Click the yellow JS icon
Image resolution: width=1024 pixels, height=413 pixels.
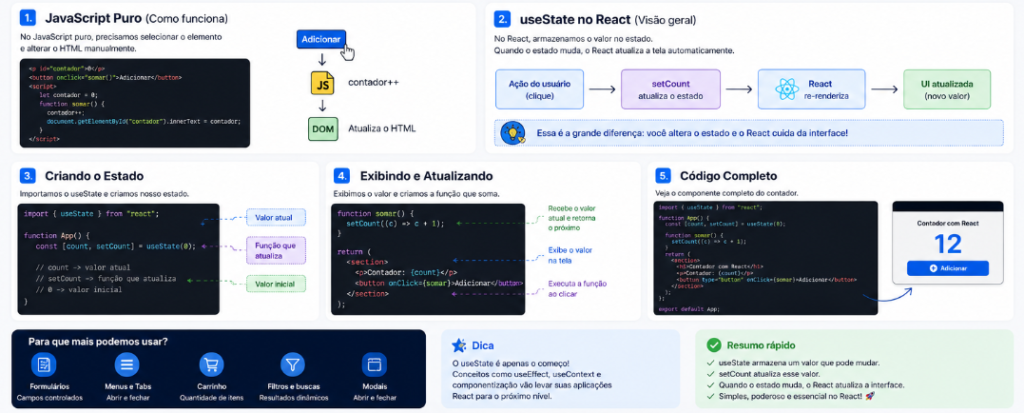coord(322,83)
